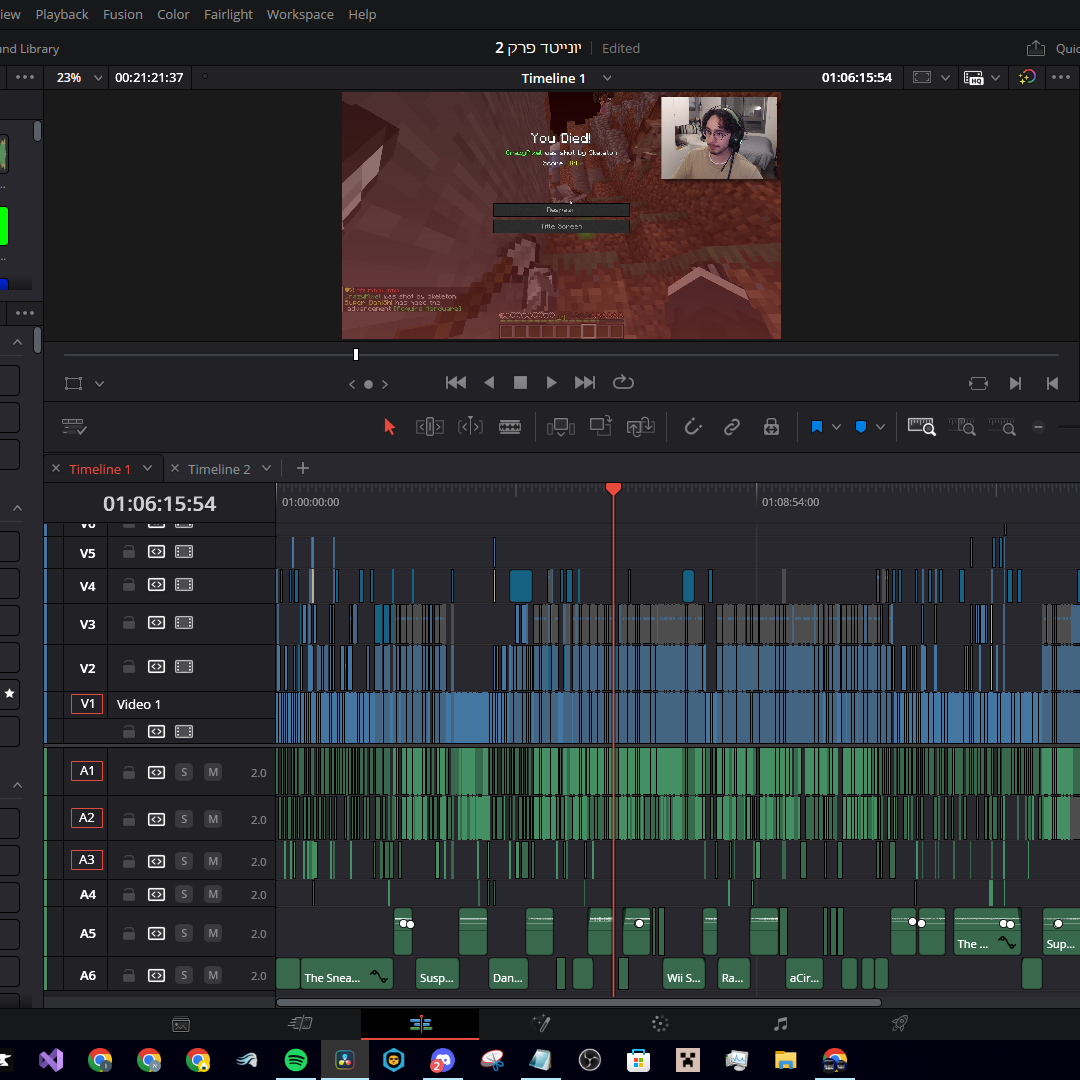Click the red Selection mode arrow
The image size is (1080, 1080).
[390, 427]
